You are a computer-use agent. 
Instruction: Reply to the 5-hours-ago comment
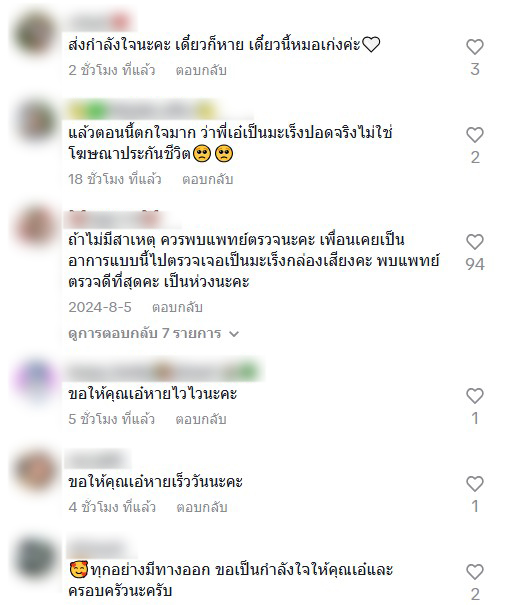click(201, 419)
